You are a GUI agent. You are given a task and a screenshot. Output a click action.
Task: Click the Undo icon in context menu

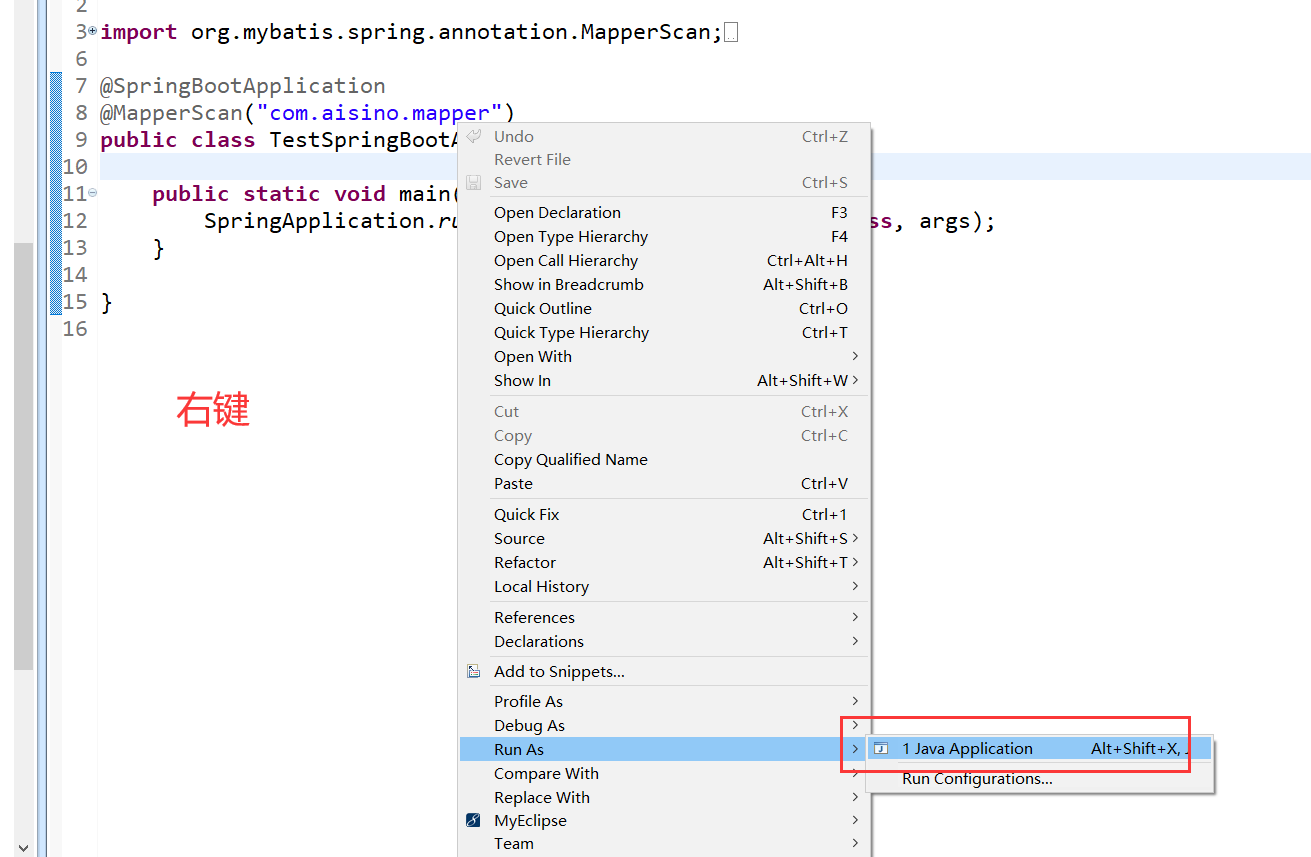pos(474,136)
